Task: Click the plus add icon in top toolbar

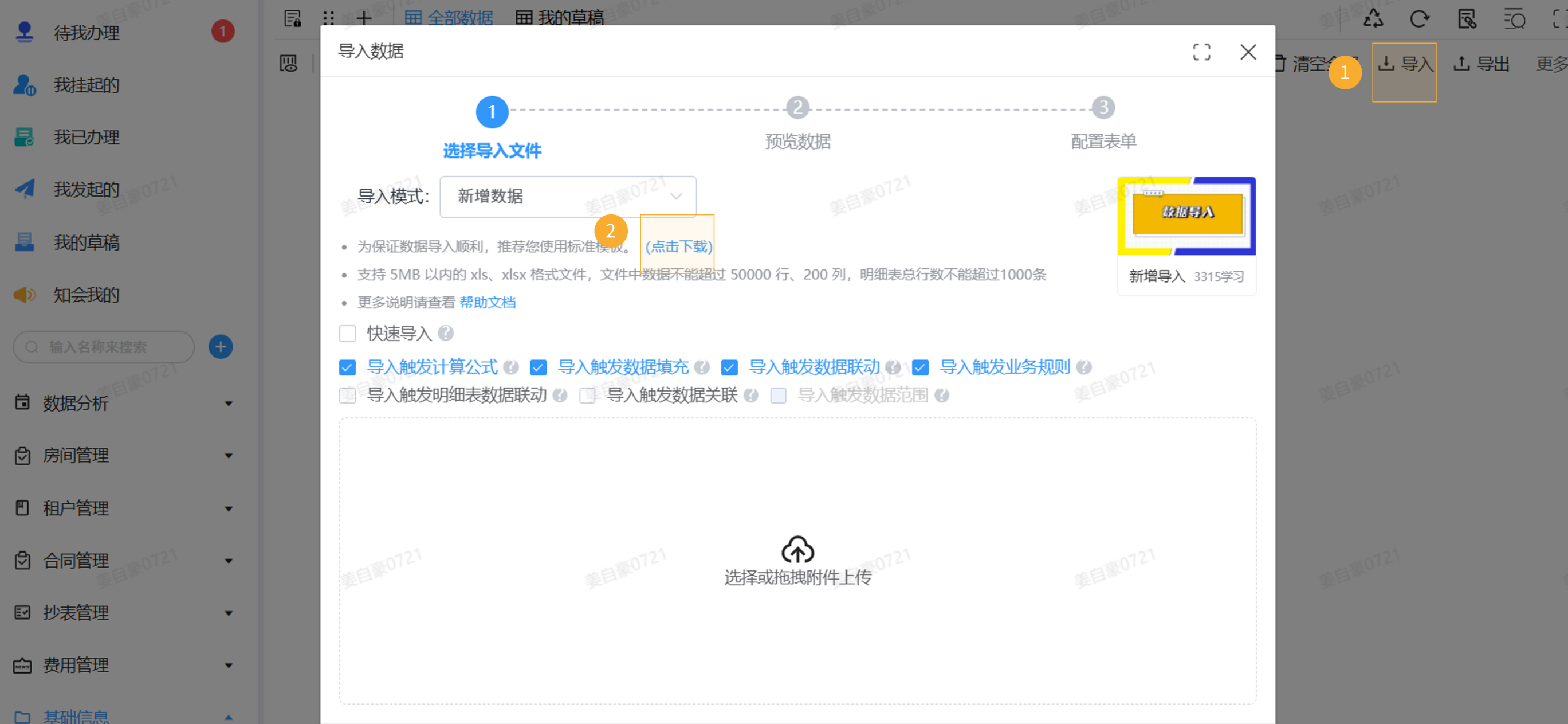Action: pos(364,18)
